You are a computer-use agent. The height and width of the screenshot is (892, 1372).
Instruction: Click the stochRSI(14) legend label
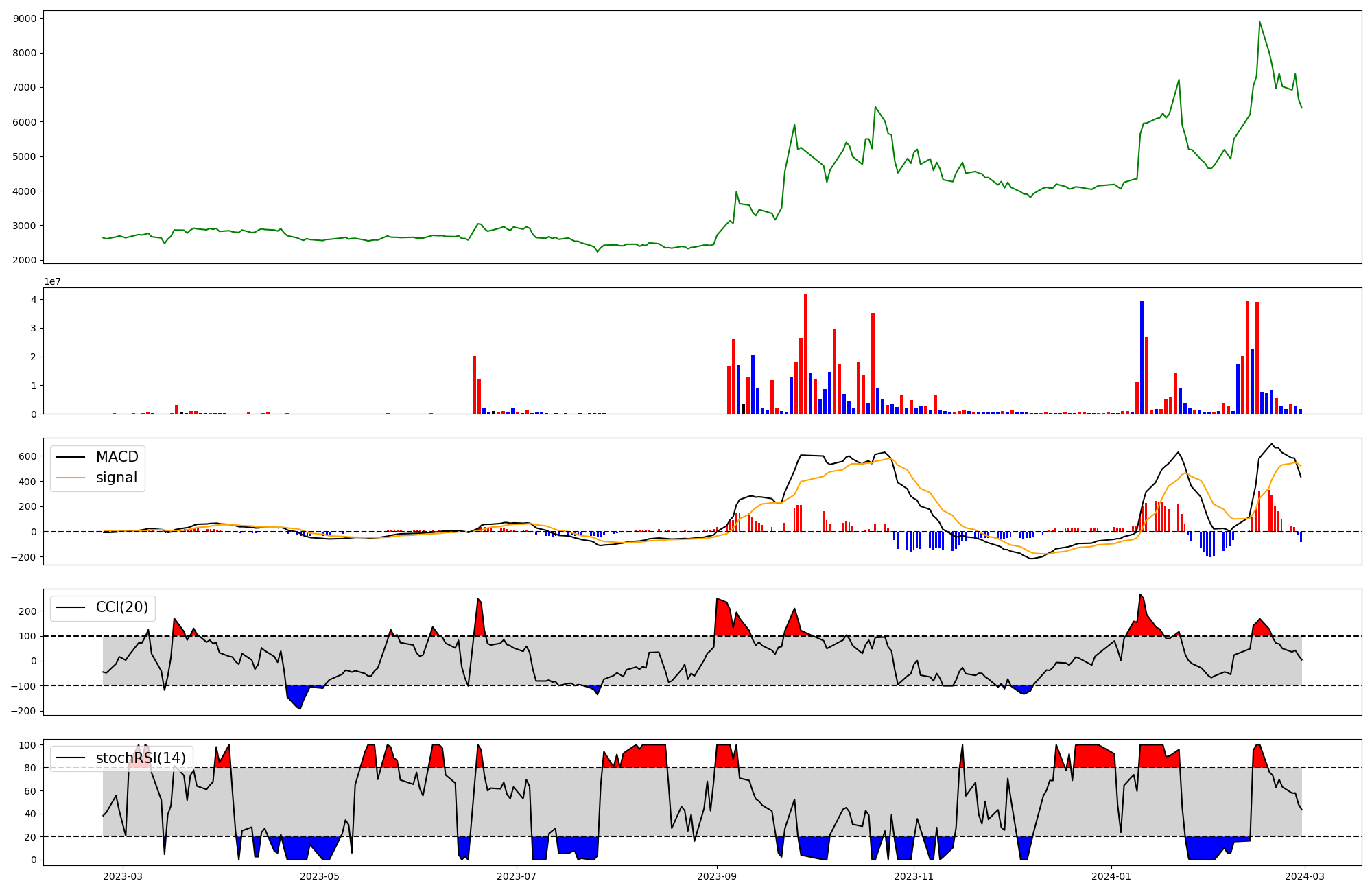pyautogui.click(x=141, y=758)
